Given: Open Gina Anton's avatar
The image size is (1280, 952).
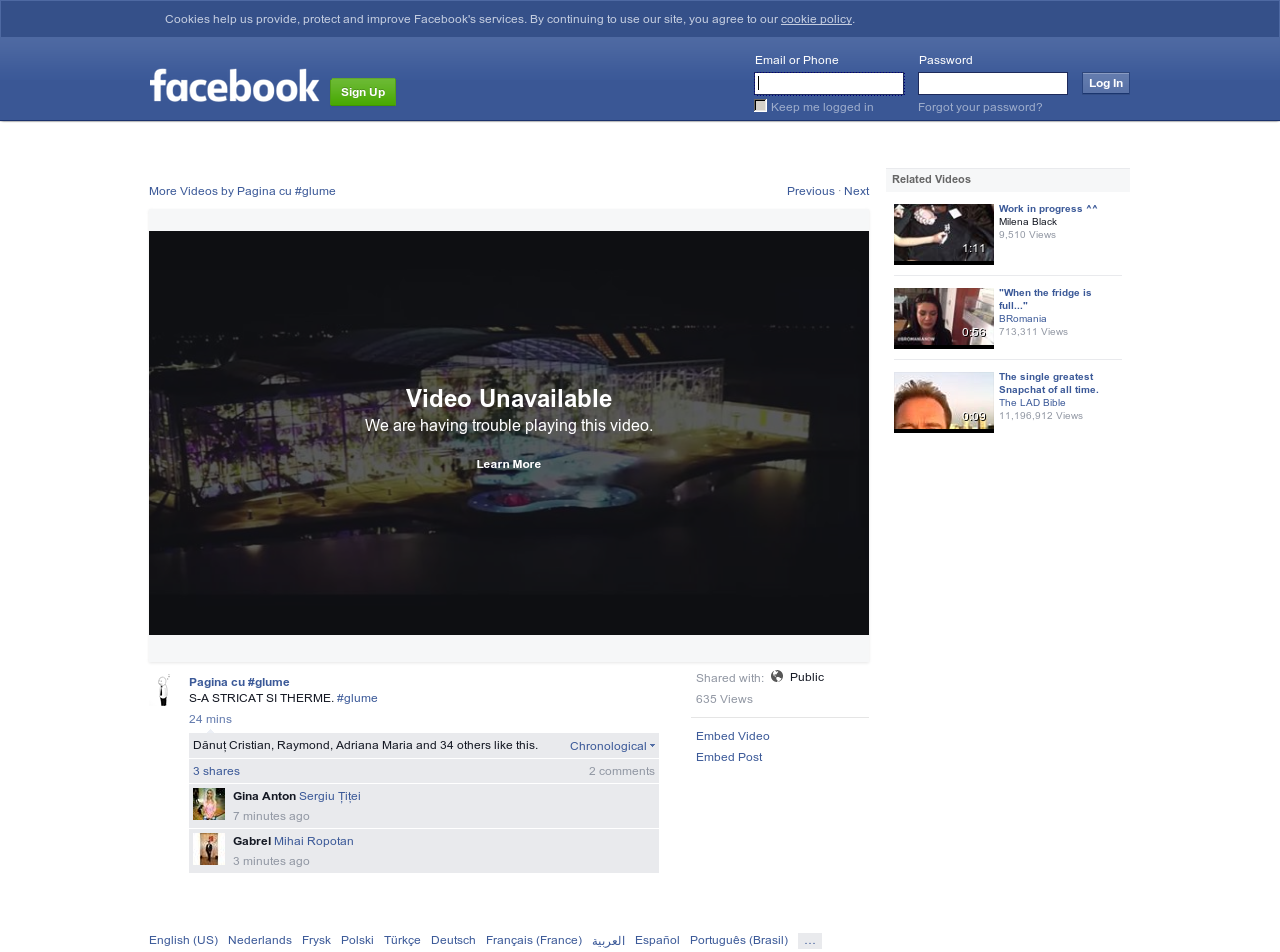Looking at the screenshot, I should coord(209,804).
